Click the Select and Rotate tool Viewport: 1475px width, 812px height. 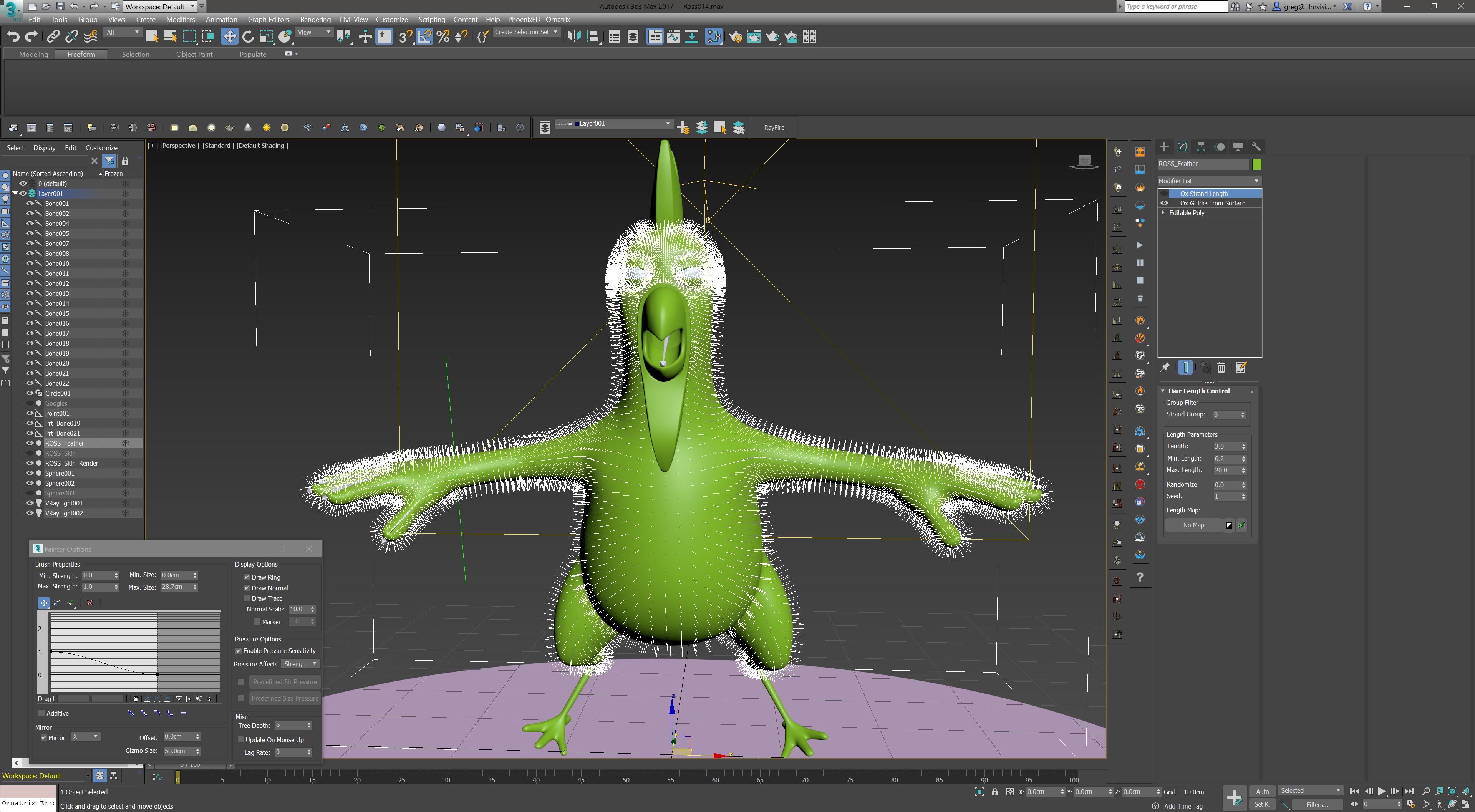pos(248,36)
